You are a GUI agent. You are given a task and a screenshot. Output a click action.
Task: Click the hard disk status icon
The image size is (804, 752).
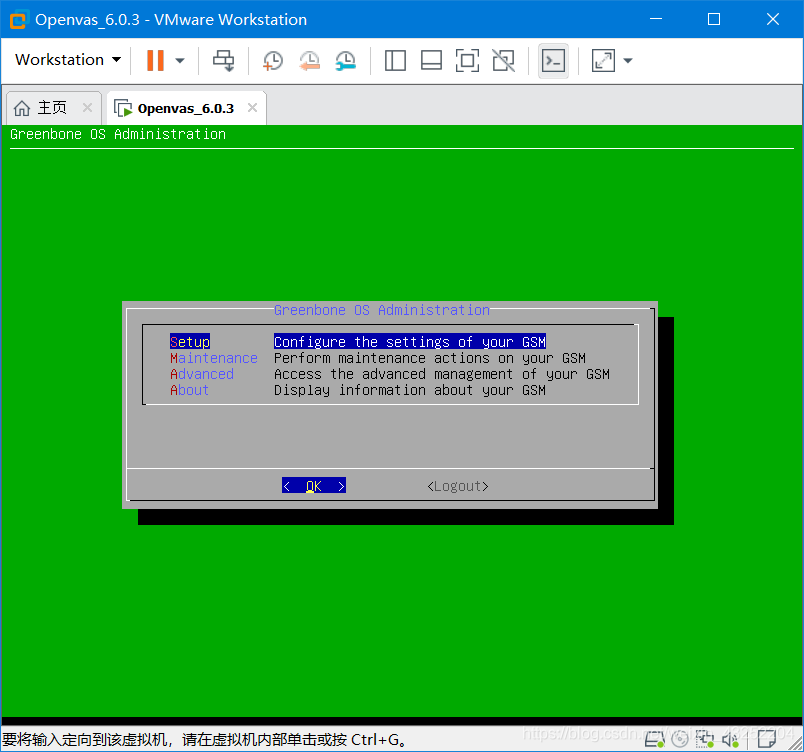pos(654,739)
